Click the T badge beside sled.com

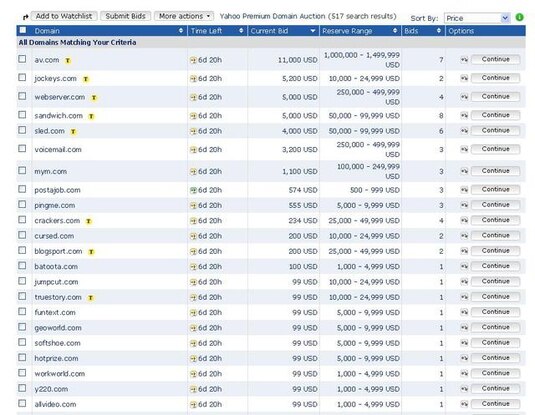(73, 131)
